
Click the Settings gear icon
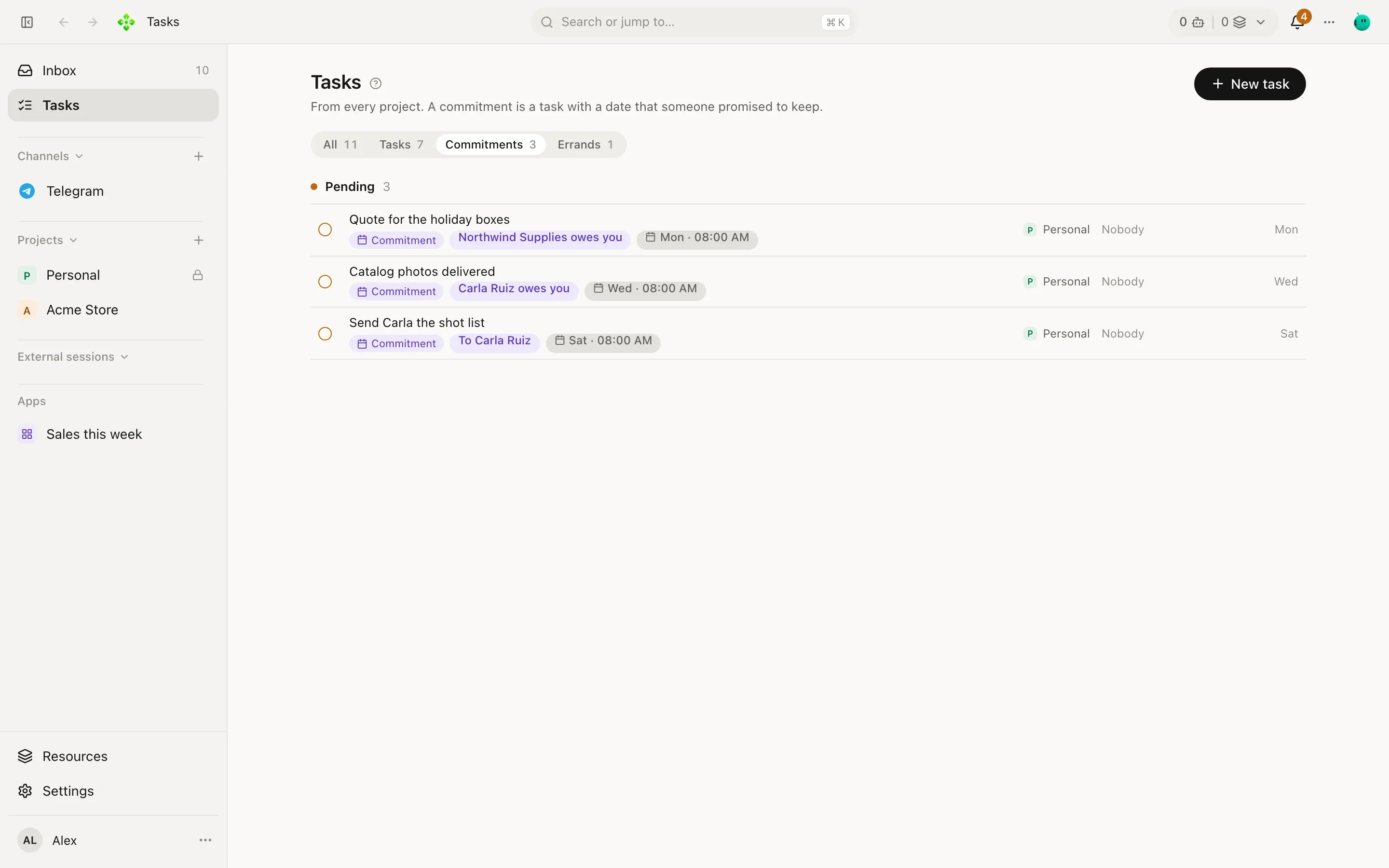tap(25, 790)
